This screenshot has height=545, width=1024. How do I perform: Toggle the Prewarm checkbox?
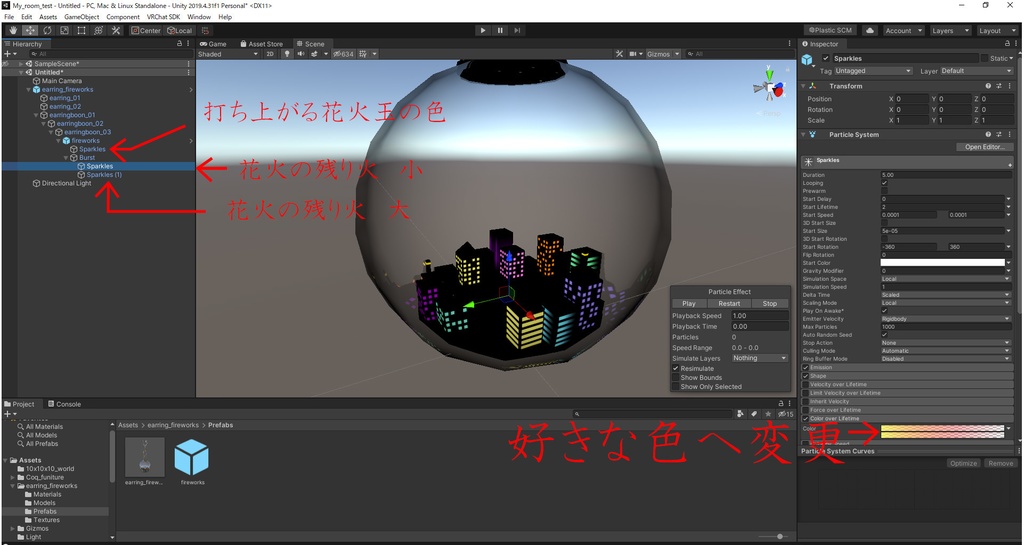click(884, 191)
